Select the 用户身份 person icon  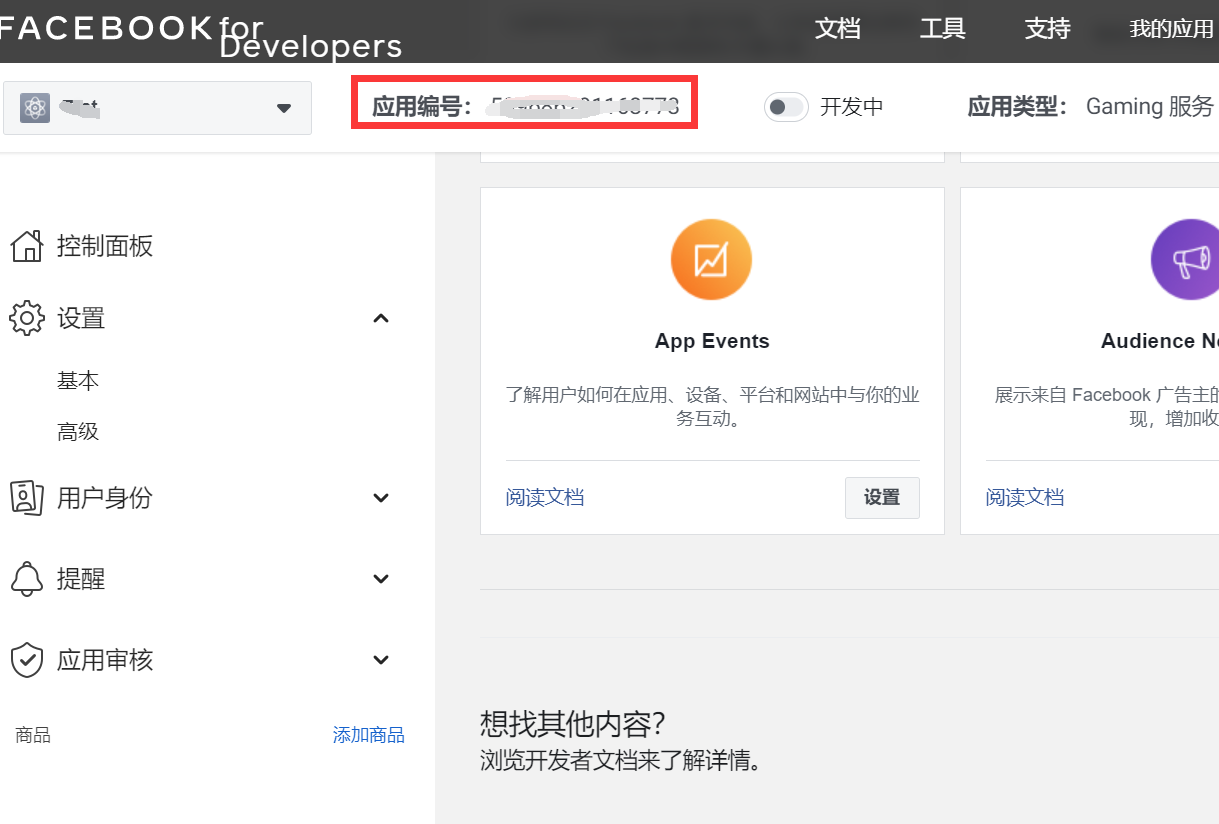tap(27, 497)
